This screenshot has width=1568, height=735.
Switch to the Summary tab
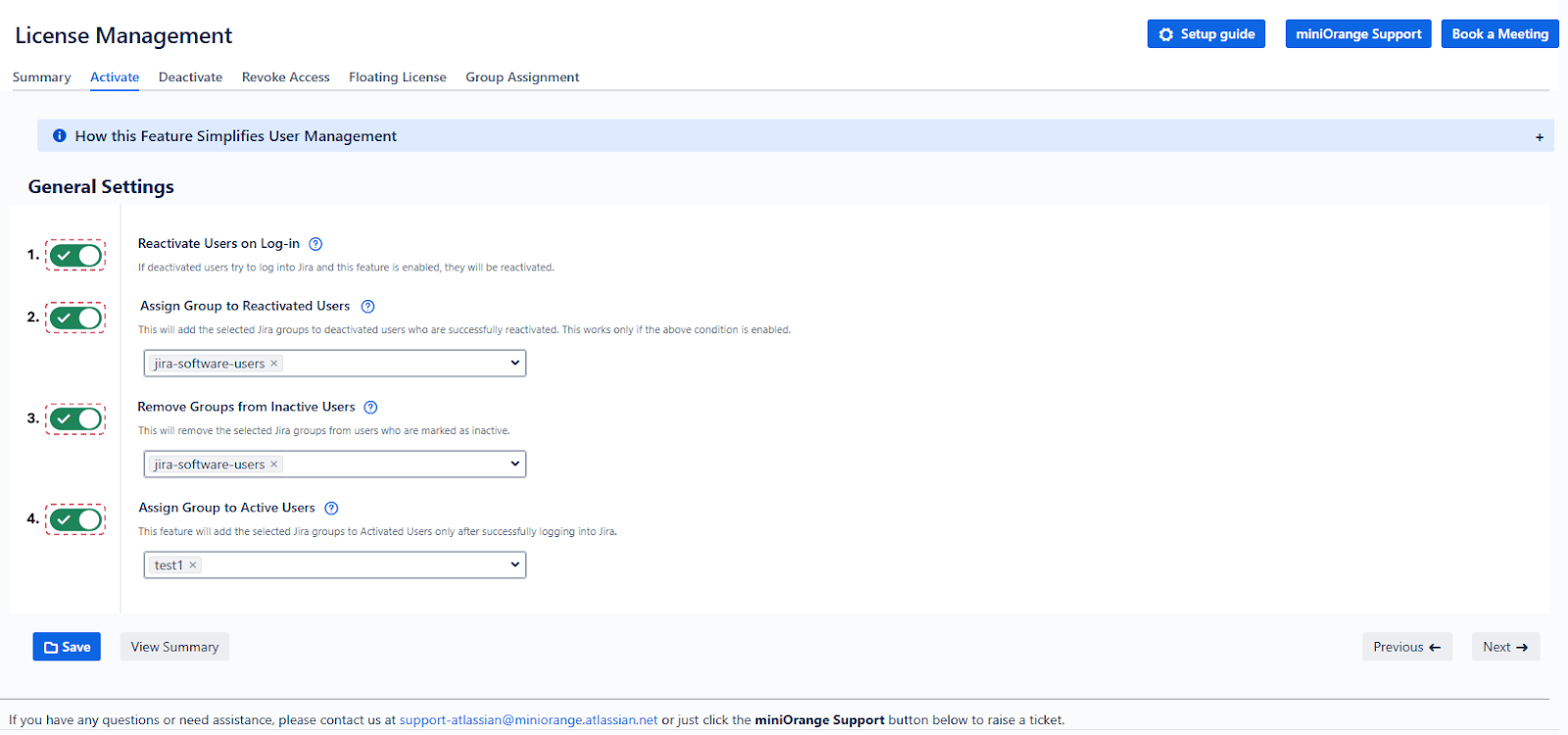(x=42, y=77)
